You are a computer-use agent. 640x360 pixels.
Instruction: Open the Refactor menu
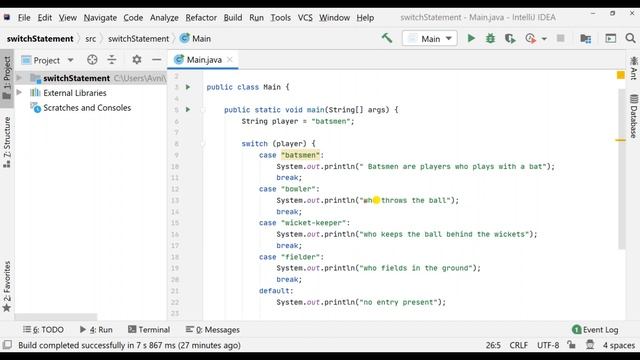(201, 18)
